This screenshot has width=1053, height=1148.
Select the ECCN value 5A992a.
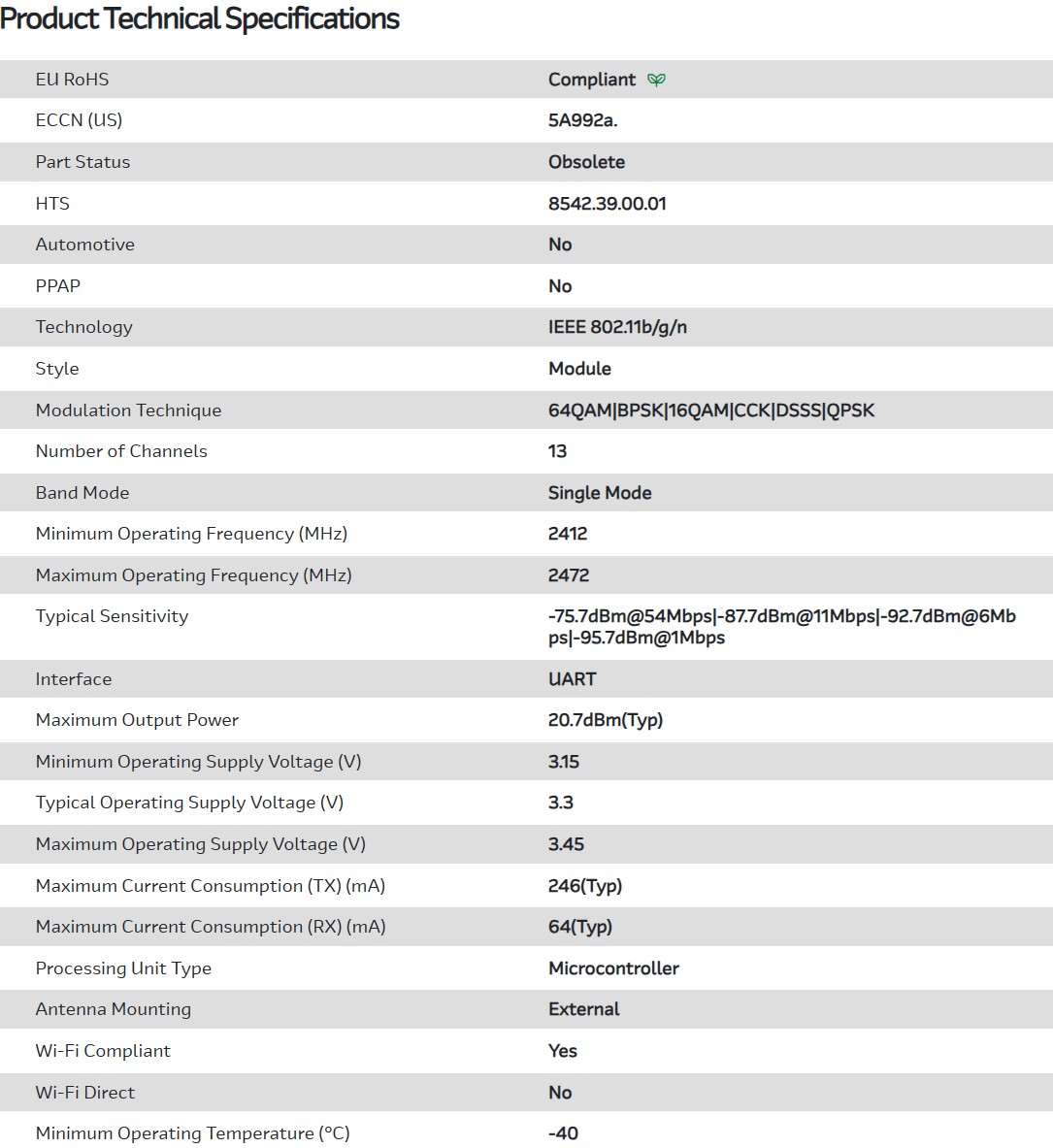(582, 120)
